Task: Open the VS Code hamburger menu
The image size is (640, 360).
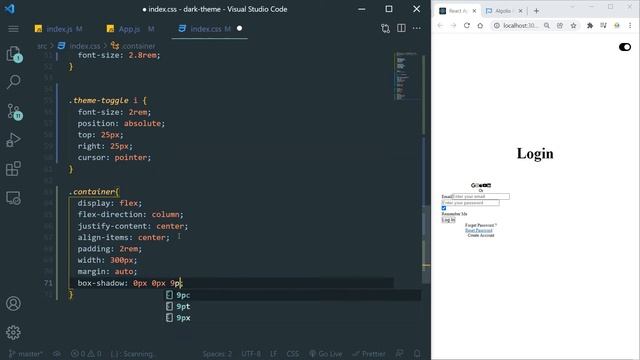Action: tap(13, 29)
